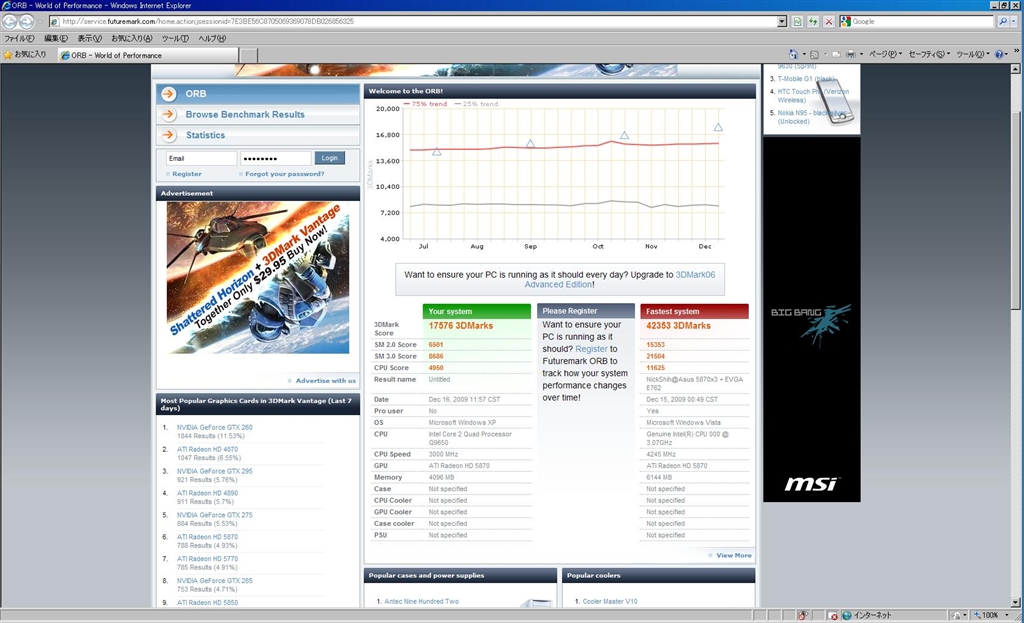Open the Statistics link
This screenshot has height=623, width=1024.
click(205, 135)
